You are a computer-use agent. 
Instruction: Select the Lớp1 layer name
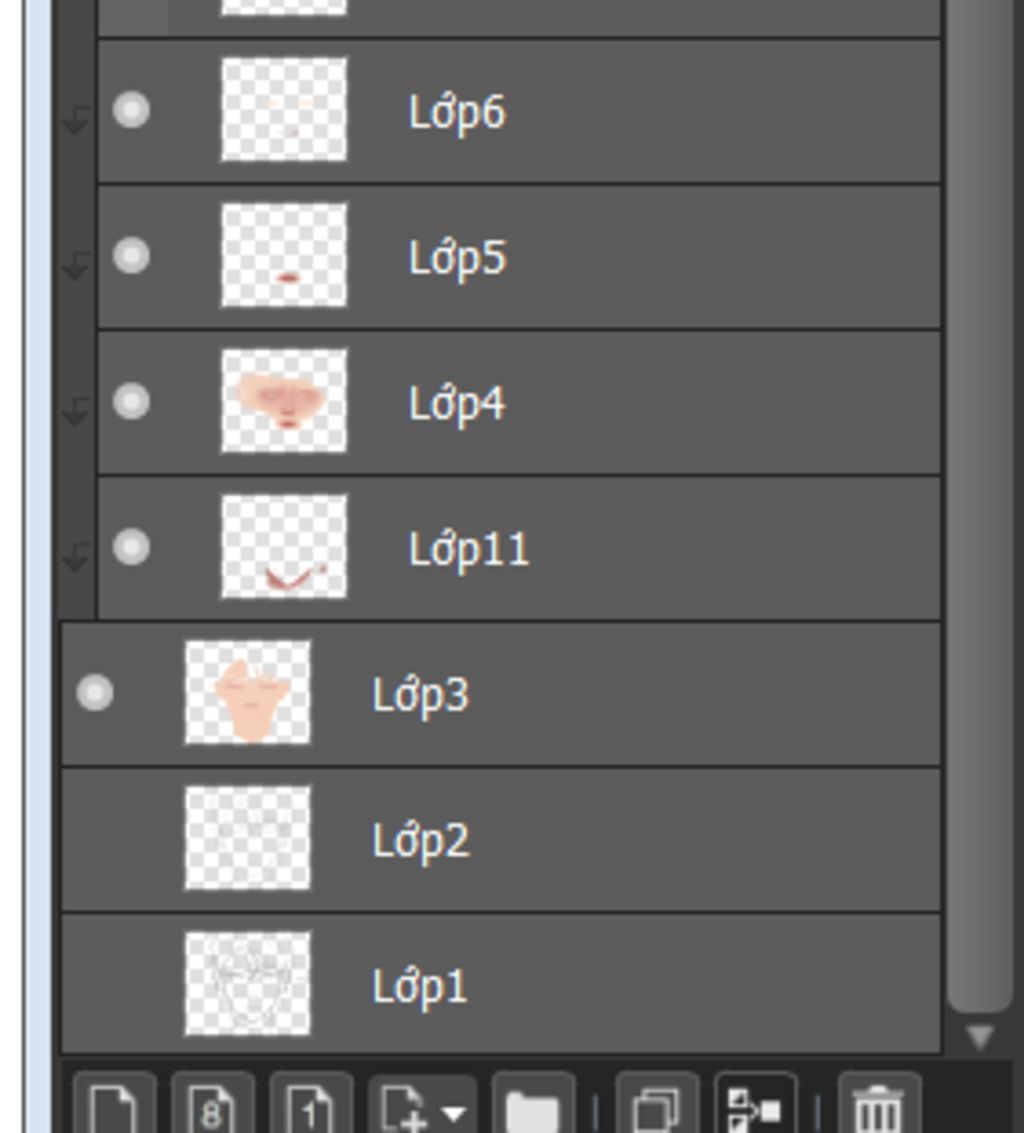420,986
